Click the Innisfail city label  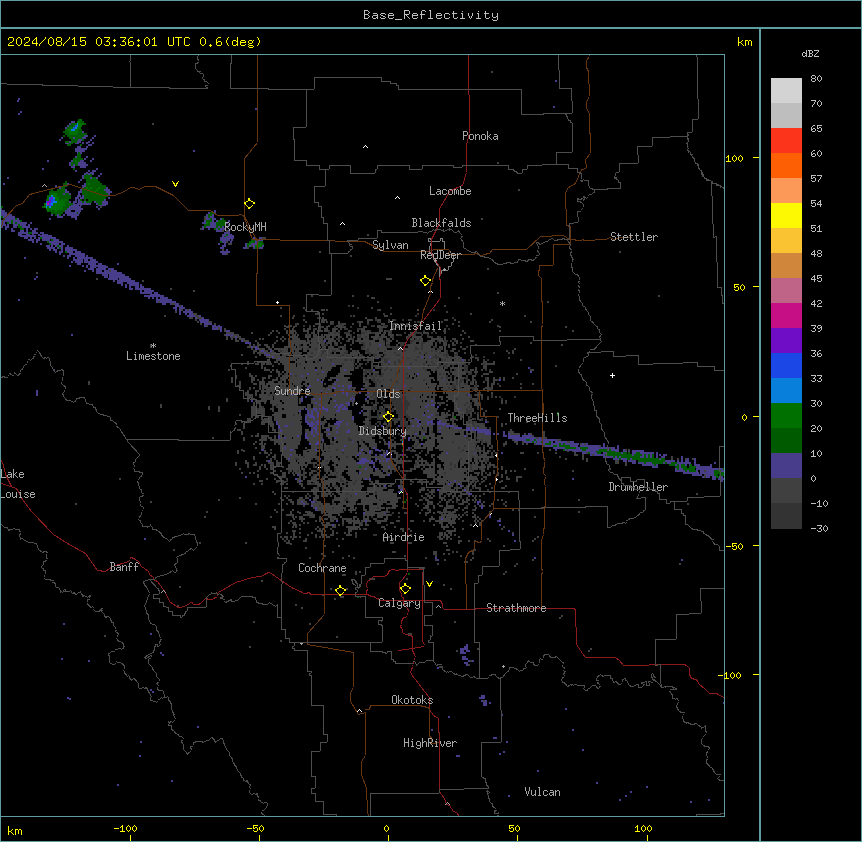pyautogui.click(x=415, y=326)
